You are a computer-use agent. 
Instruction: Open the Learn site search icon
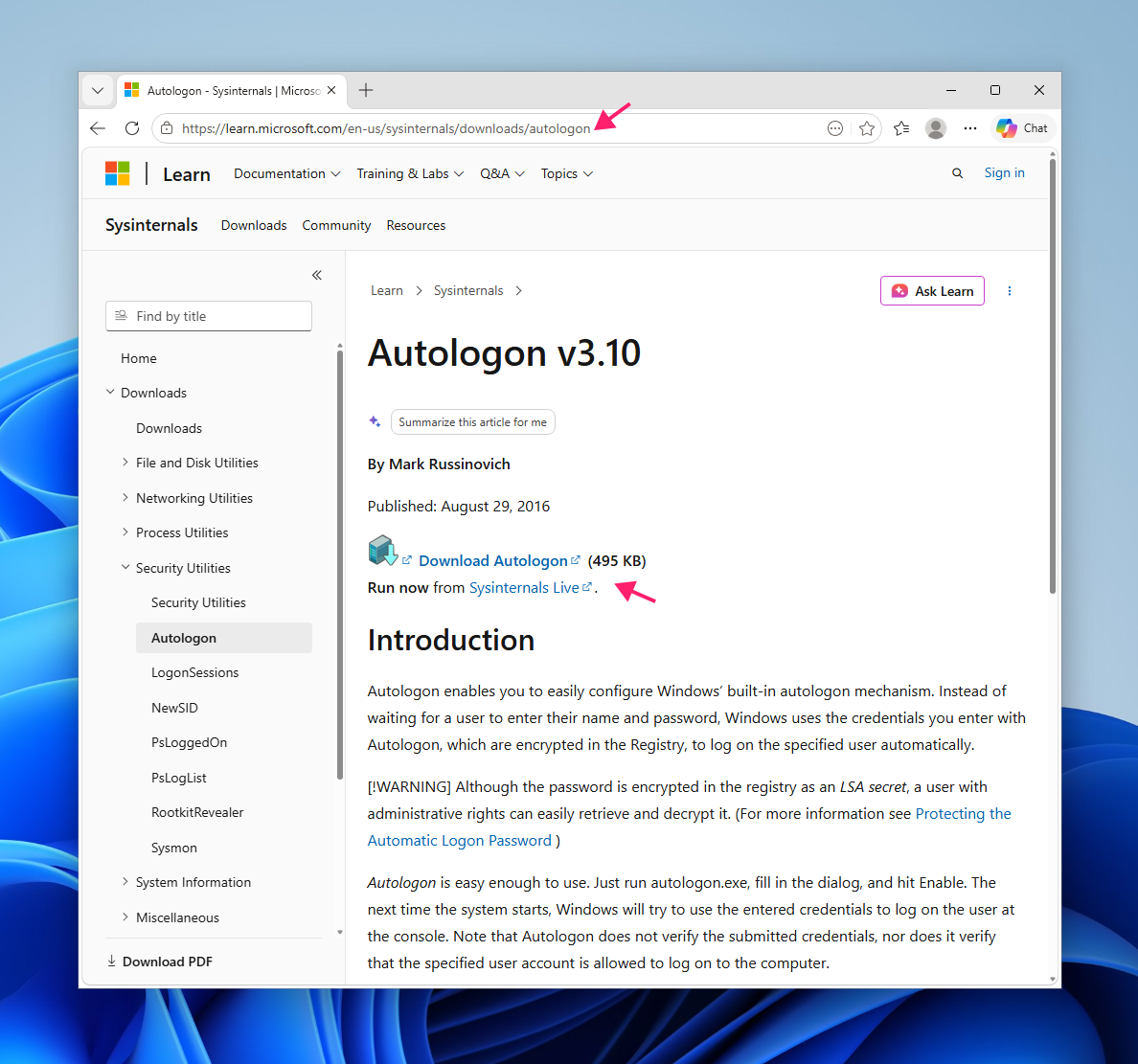[x=957, y=173]
